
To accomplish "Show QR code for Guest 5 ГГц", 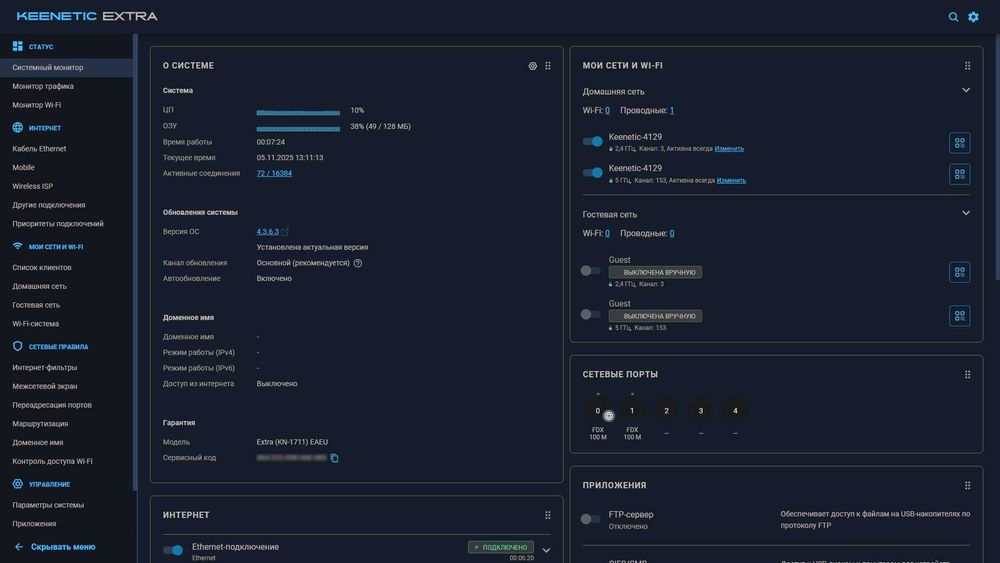I will point(959,316).
